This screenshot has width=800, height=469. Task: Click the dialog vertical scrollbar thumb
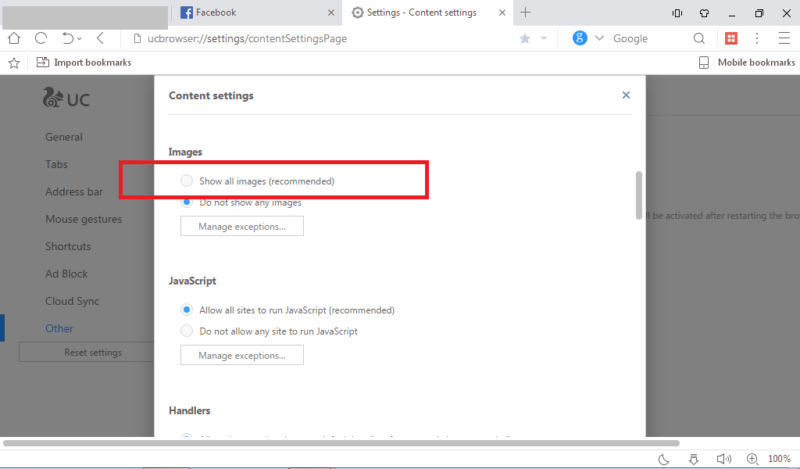[x=639, y=195]
